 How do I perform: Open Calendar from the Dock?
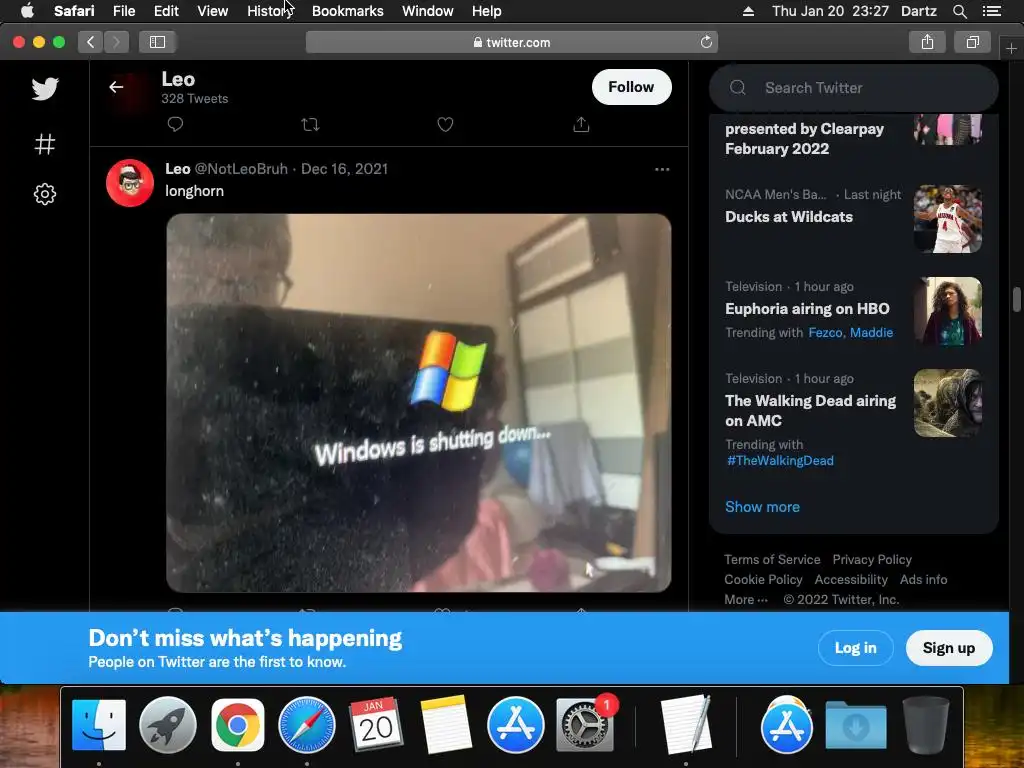376,724
